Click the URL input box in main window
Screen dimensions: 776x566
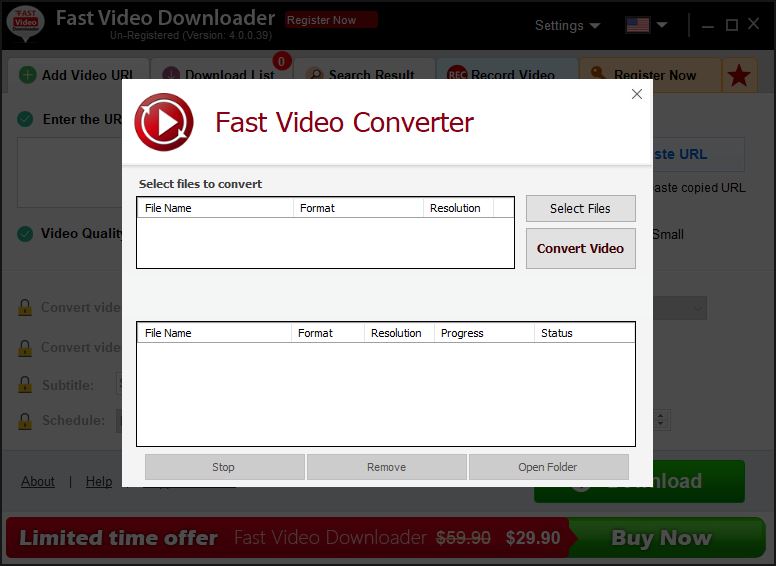[x=70, y=173]
